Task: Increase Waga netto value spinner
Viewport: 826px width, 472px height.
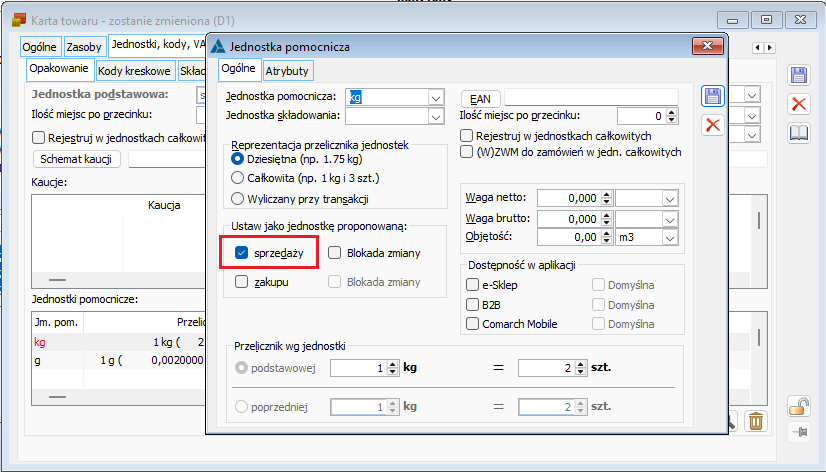Action: (606, 194)
